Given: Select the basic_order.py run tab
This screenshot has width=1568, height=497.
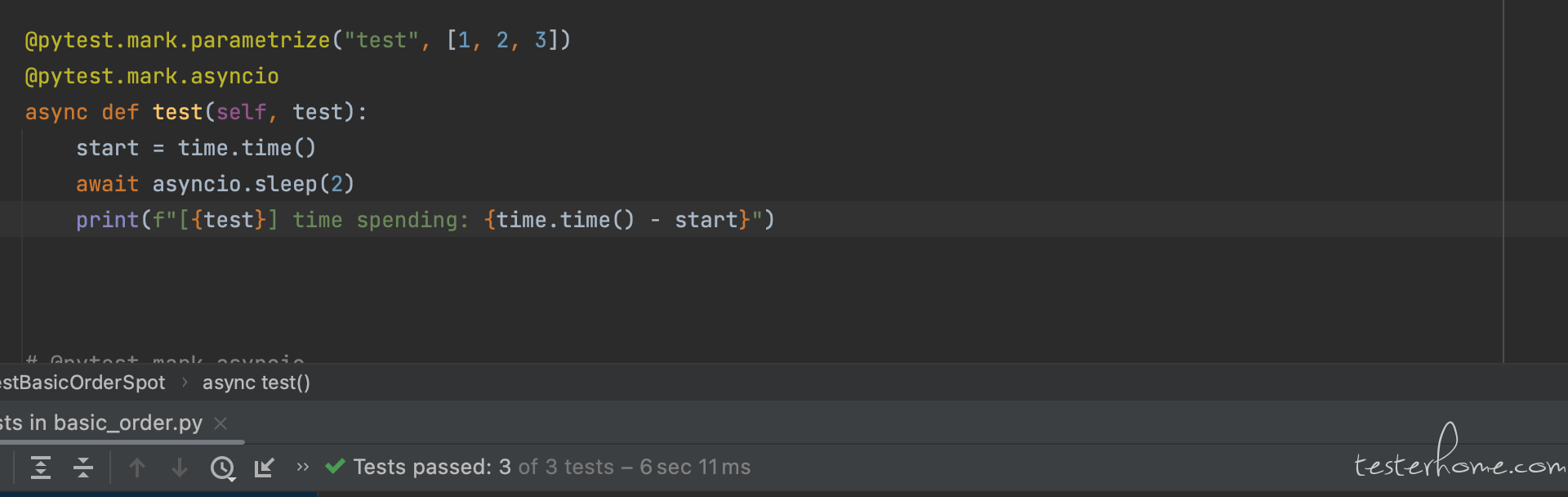Looking at the screenshot, I should tap(101, 423).
